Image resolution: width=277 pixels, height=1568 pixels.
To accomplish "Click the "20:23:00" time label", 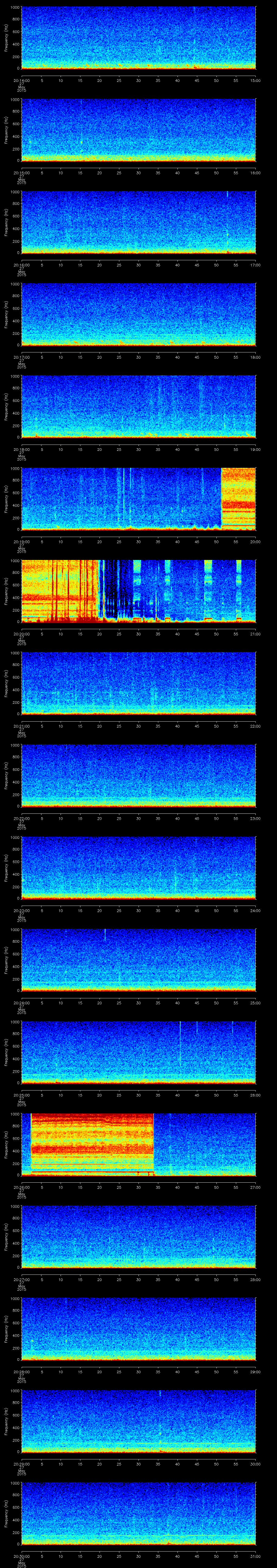I will coord(21,910).
